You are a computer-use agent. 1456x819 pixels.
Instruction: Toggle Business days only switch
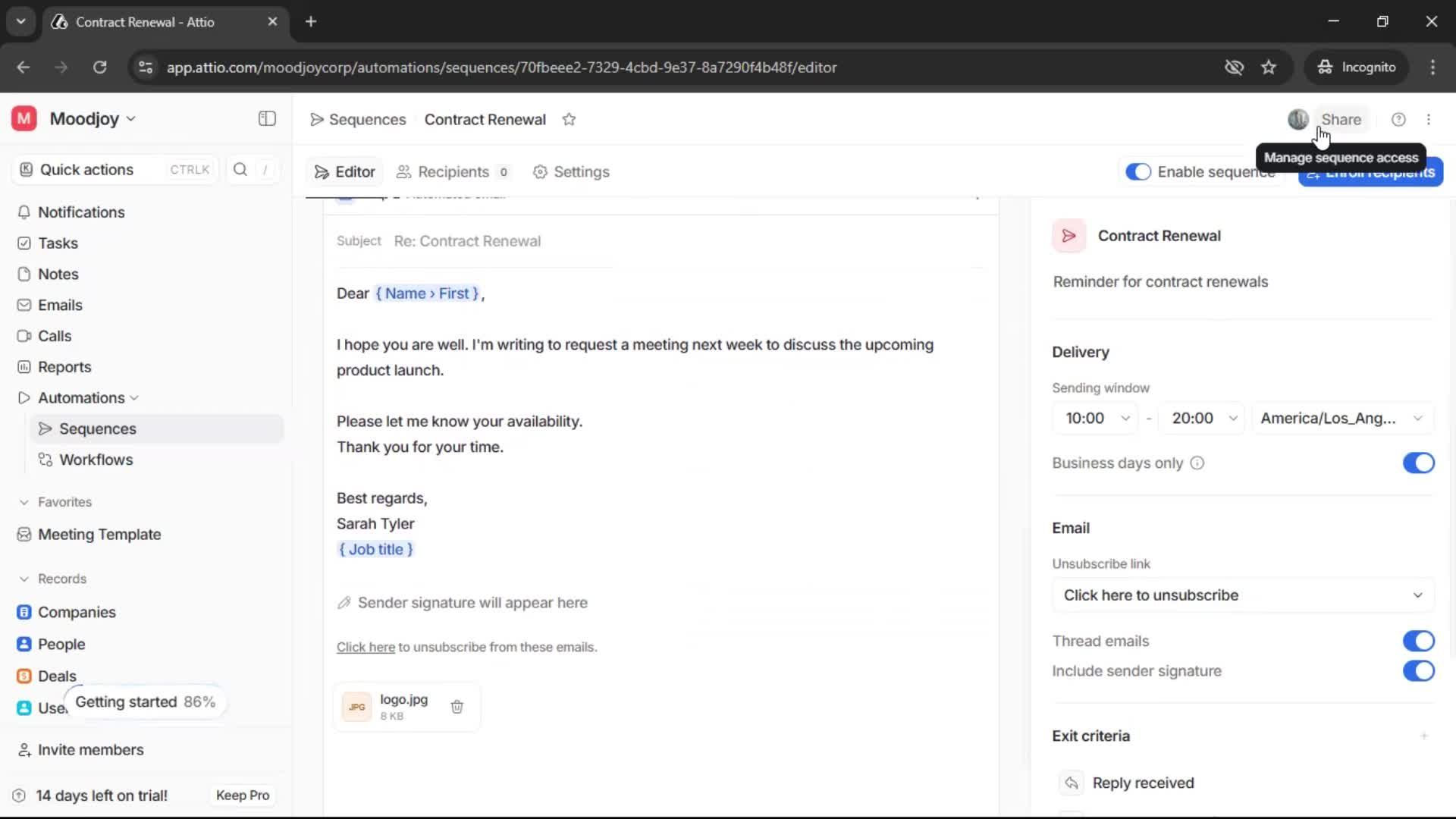(x=1417, y=463)
